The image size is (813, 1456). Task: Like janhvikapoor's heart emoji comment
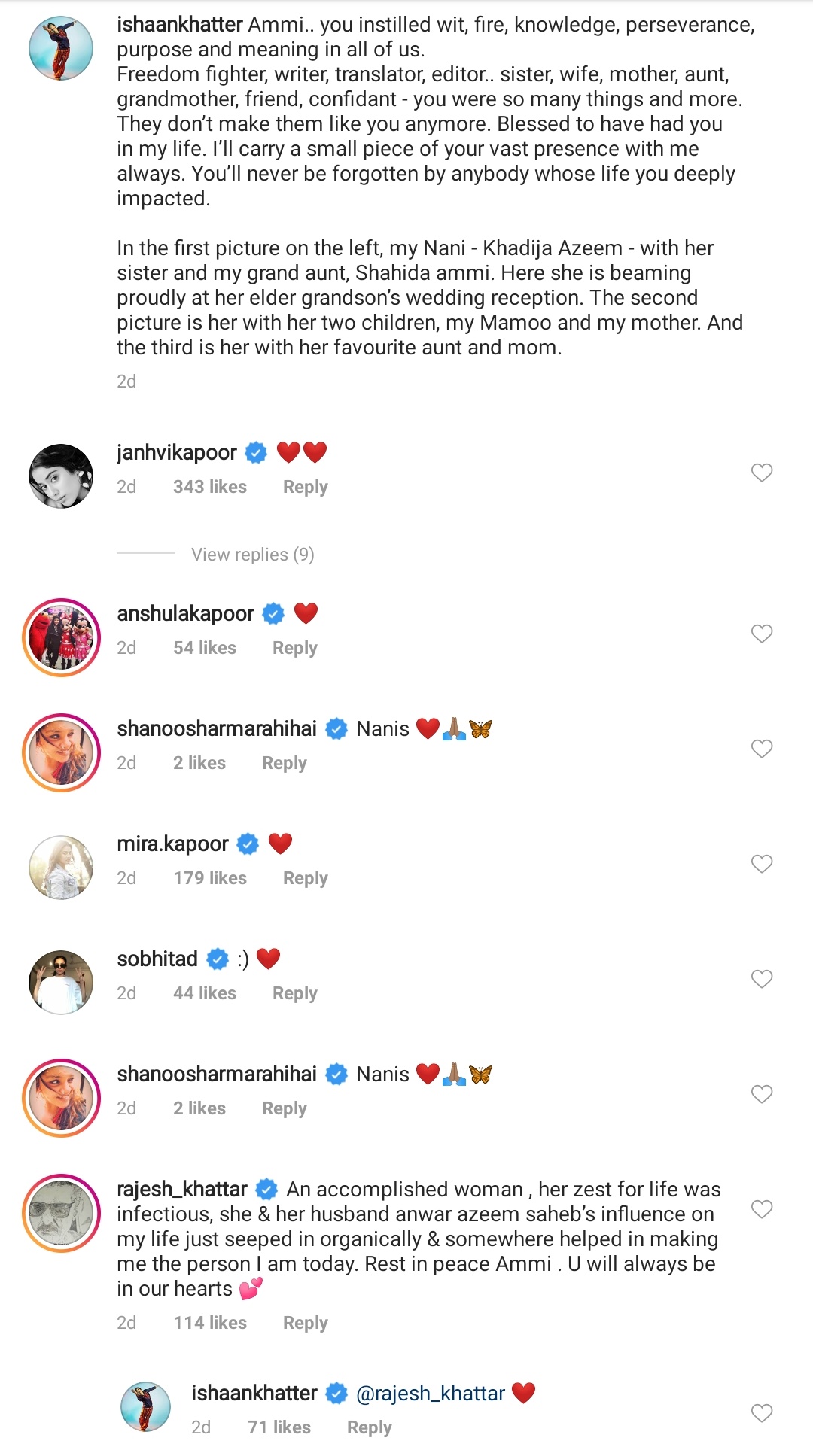pos(761,472)
